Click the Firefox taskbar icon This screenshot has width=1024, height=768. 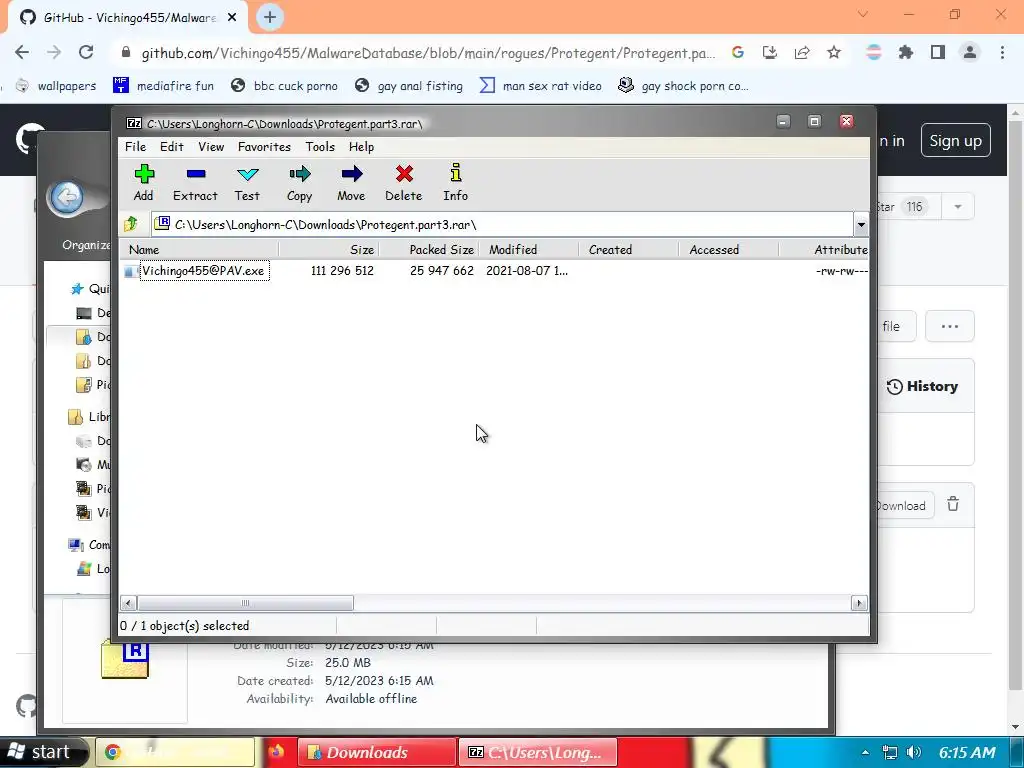coord(276,752)
